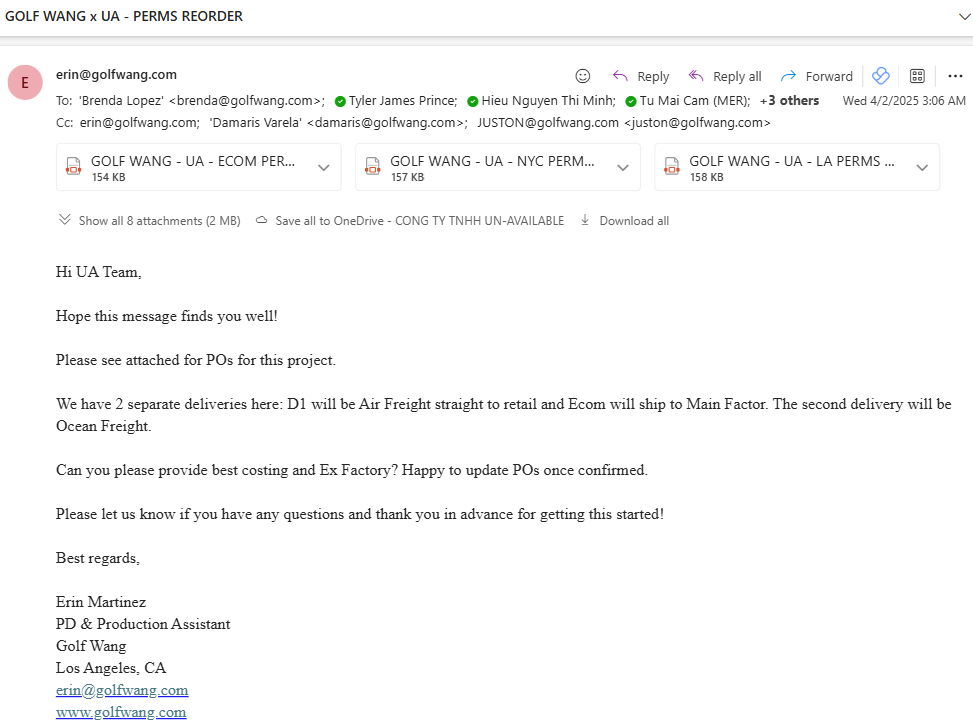
Task: Click the emoji reaction smiley icon
Action: 582,76
